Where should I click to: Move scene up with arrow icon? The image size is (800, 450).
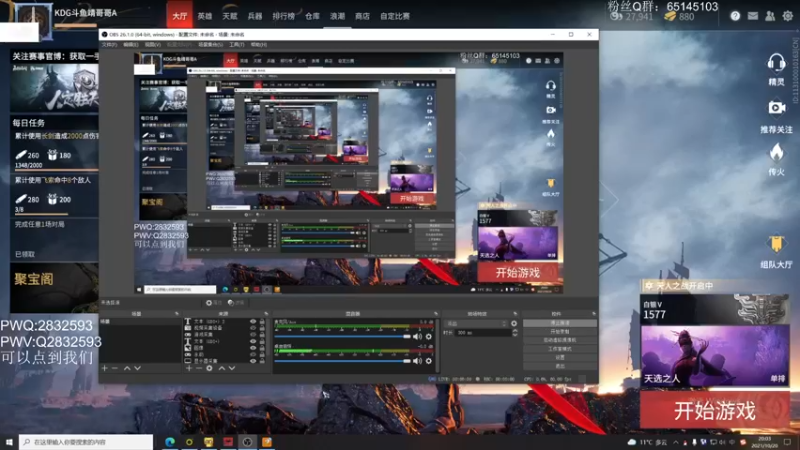[x=127, y=368]
